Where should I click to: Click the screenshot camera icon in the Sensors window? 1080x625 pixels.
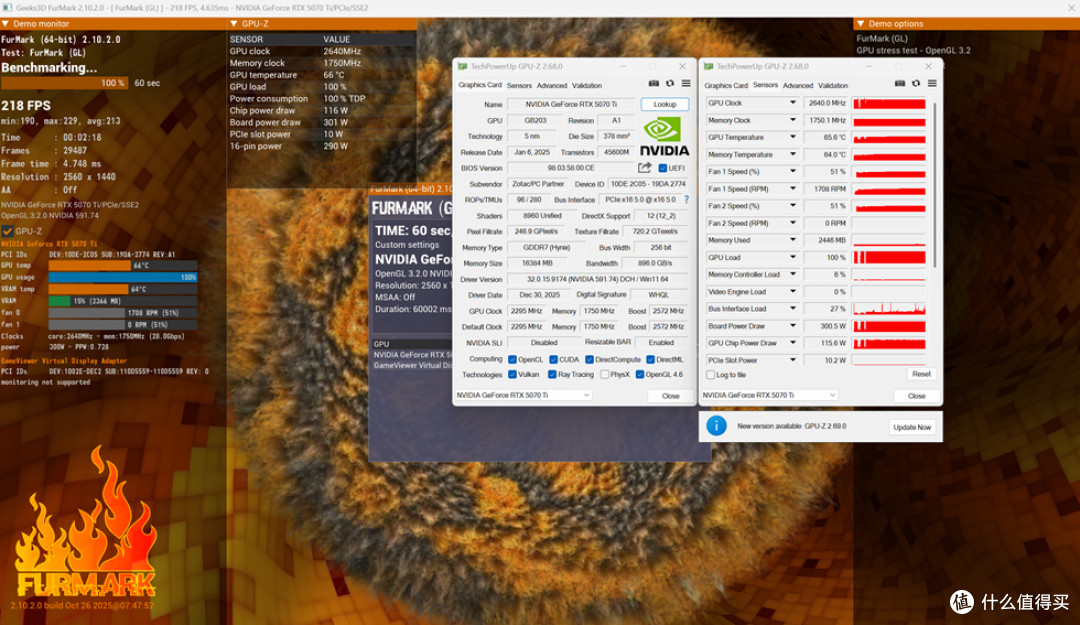(900, 83)
